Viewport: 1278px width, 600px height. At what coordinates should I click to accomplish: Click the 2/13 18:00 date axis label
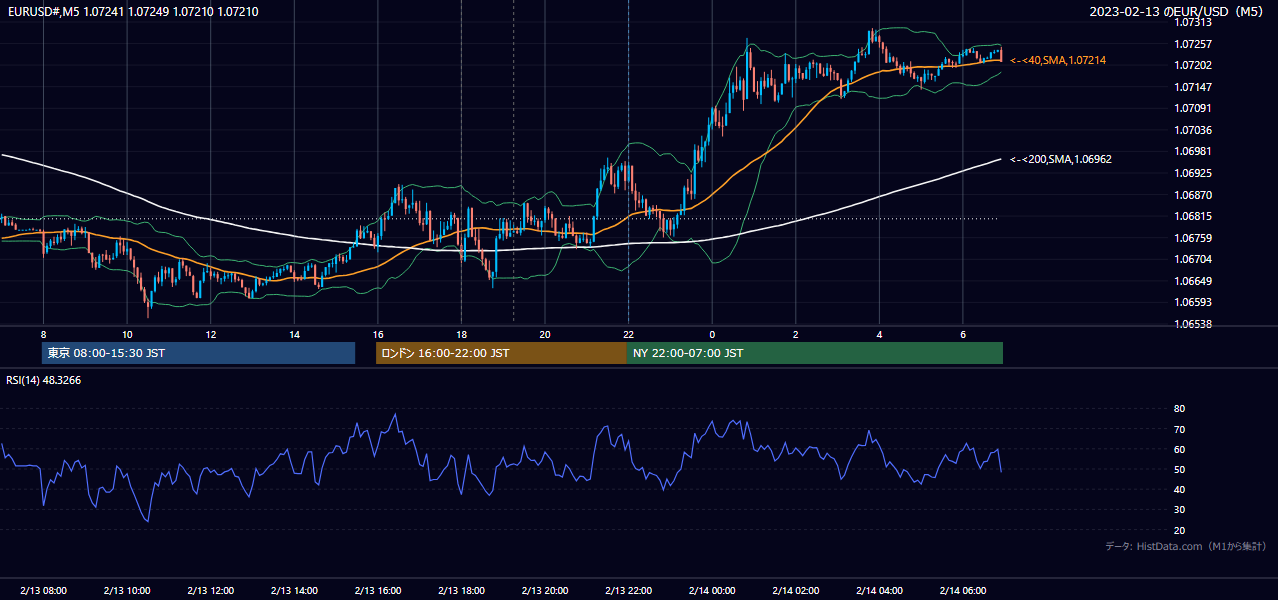point(461,590)
